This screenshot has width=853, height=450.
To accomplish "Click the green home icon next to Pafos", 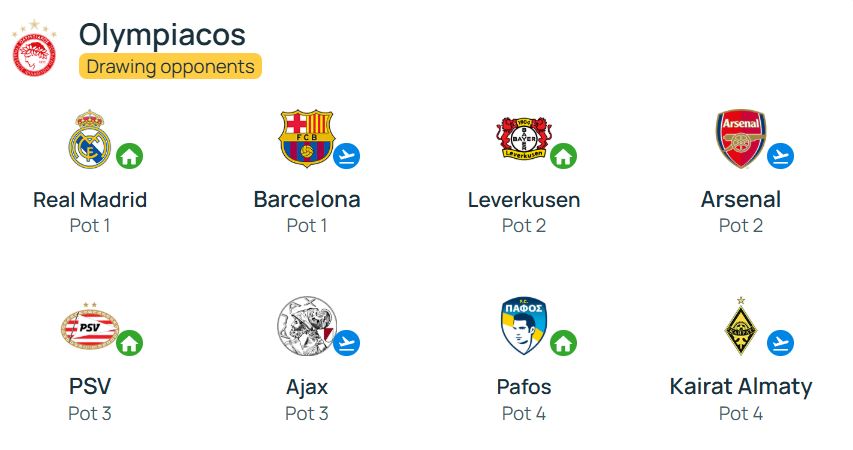I will coord(564,343).
